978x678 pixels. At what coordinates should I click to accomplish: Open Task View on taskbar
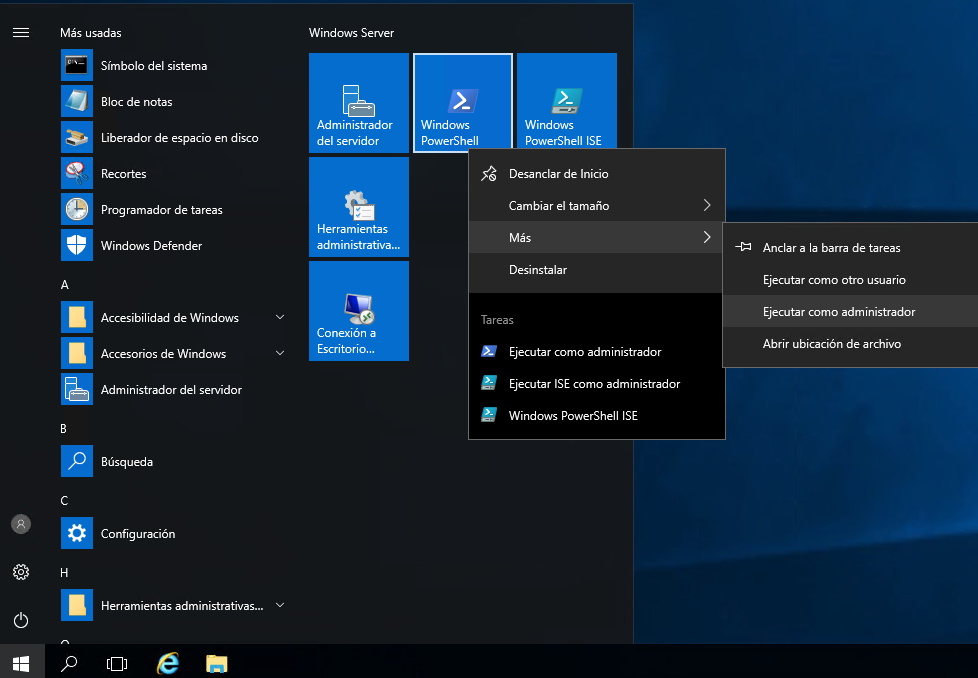coord(117,664)
